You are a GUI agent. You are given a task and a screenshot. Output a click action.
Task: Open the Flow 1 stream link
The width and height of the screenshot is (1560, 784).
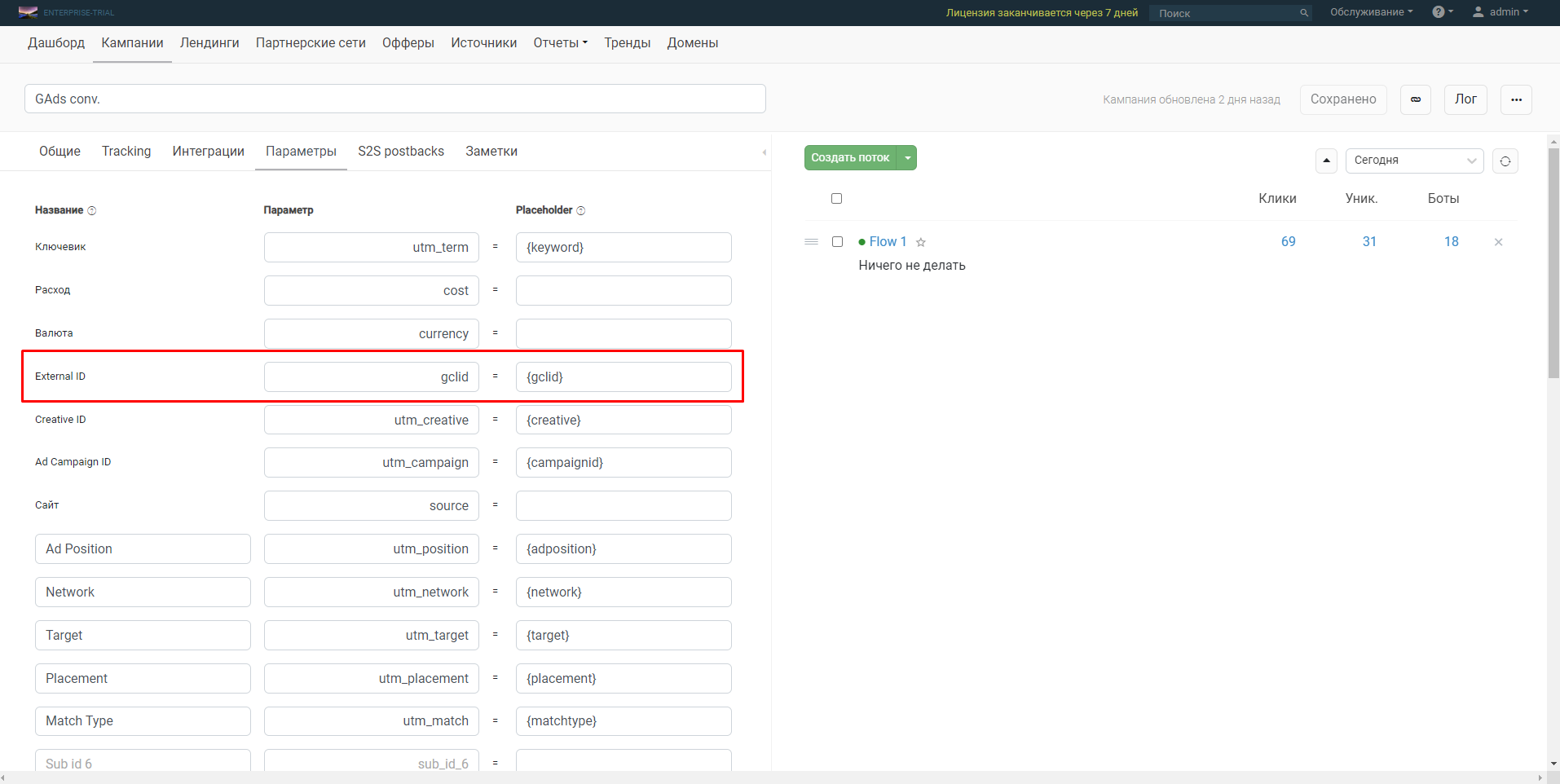pyautogui.click(x=888, y=242)
